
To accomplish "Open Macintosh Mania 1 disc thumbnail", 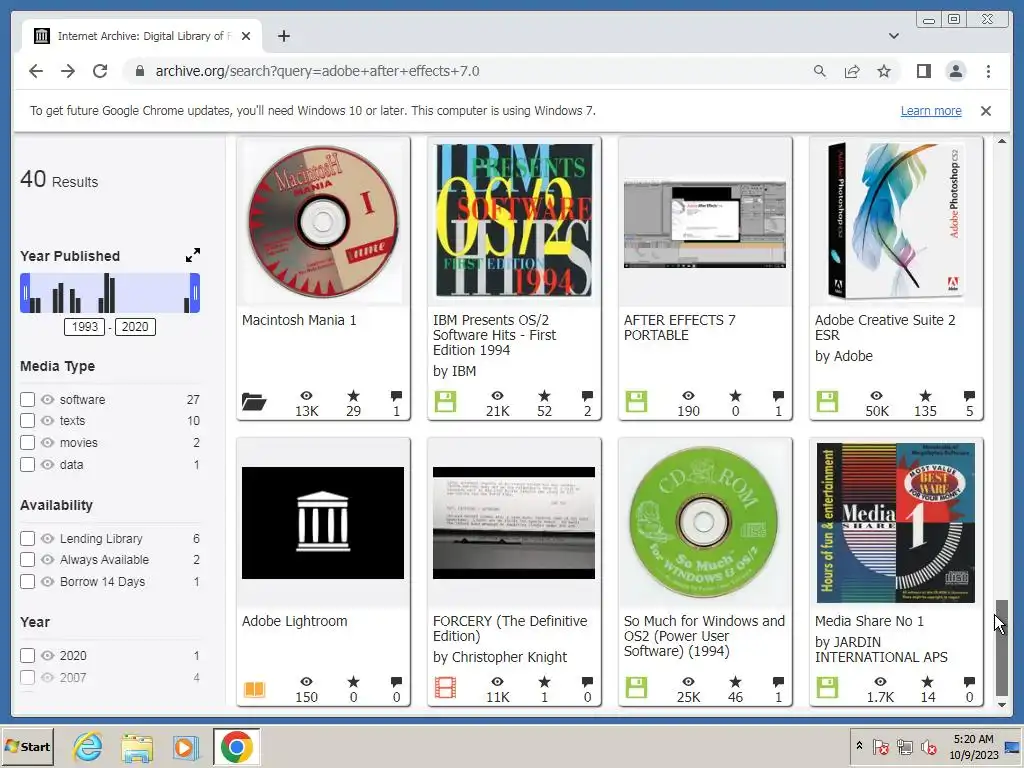I will click(323, 221).
